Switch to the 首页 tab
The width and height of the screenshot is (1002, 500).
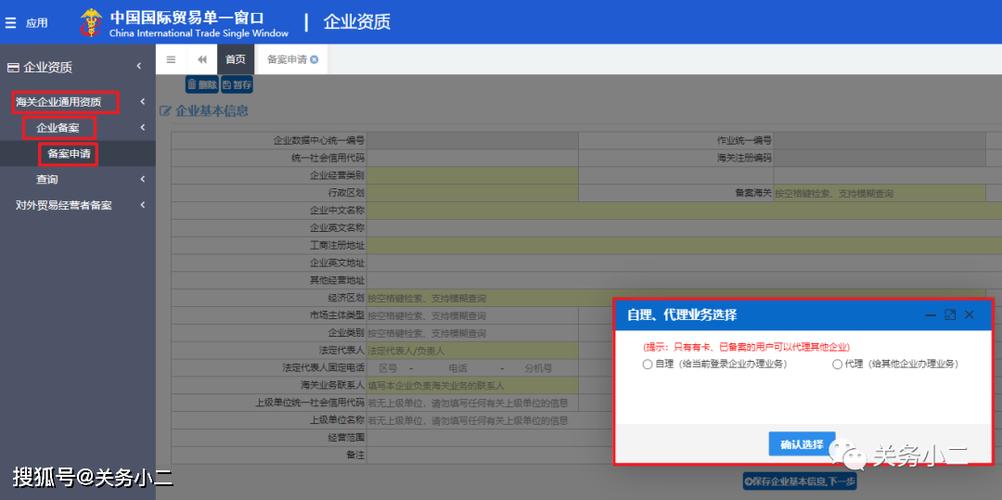pyautogui.click(x=235, y=59)
